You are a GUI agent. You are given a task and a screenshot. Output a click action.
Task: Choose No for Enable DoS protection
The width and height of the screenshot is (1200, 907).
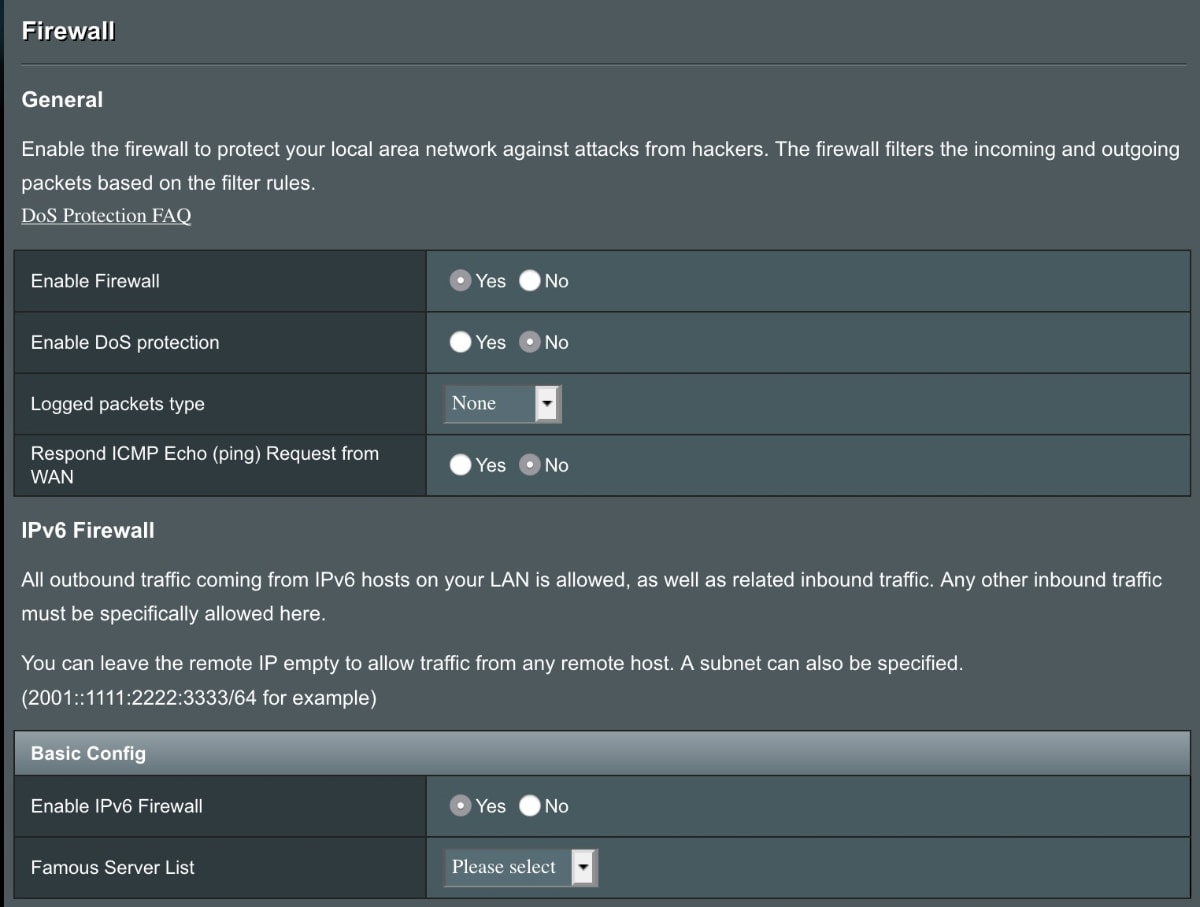[530, 342]
